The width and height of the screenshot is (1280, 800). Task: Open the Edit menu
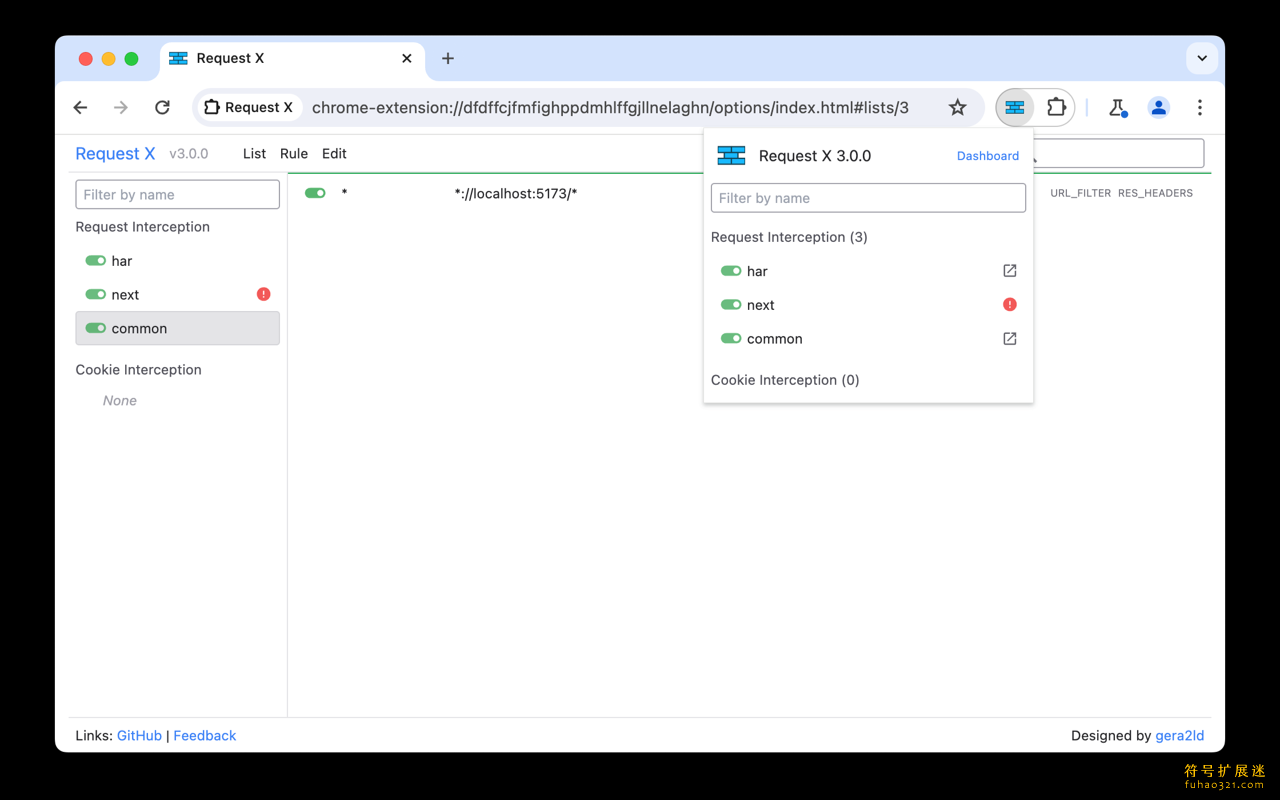[334, 153]
